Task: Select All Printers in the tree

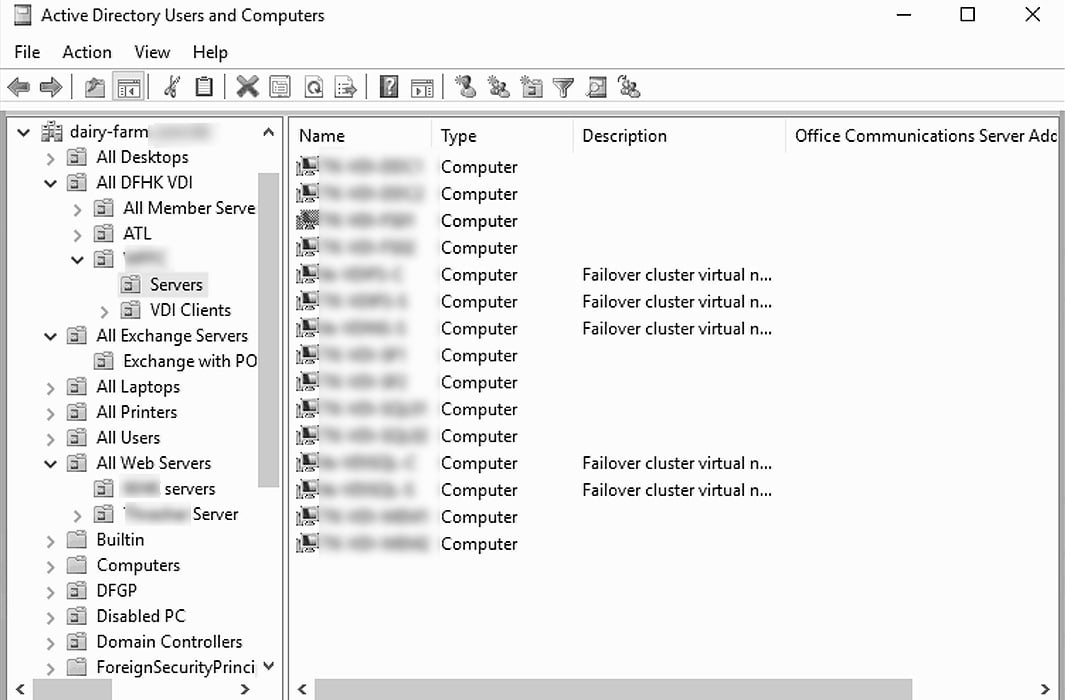Action: 137,412
